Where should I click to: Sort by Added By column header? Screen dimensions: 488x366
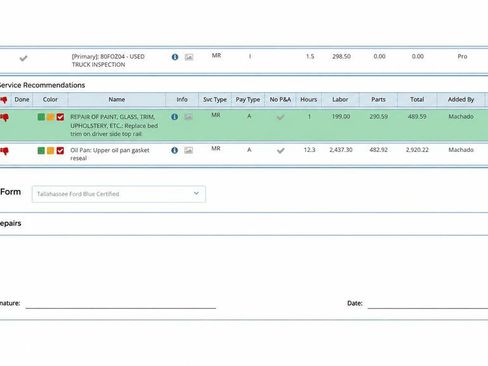(x=461, y=100)
